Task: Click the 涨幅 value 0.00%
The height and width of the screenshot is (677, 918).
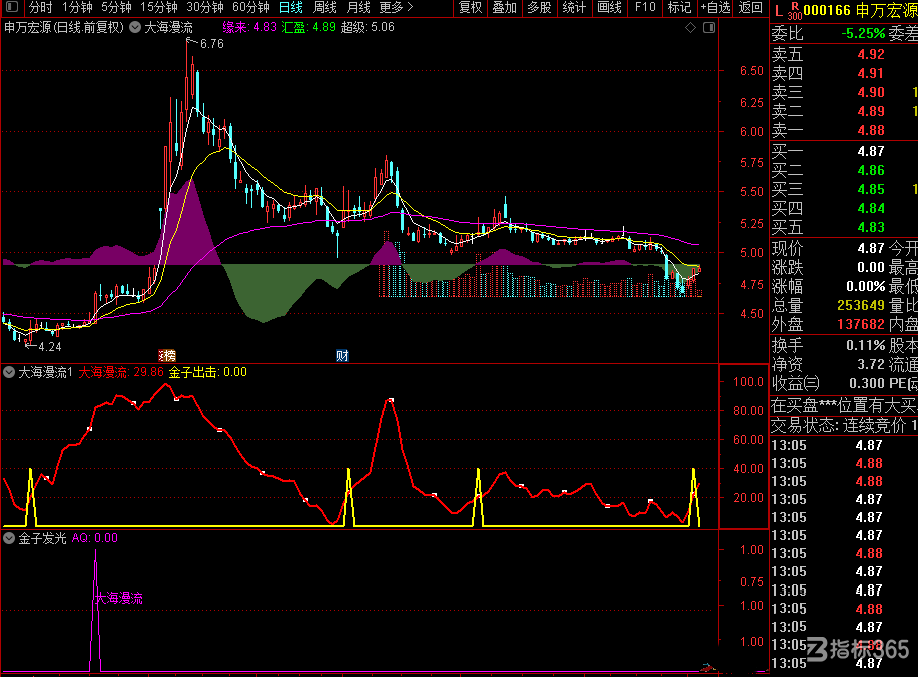Action: 865,287
